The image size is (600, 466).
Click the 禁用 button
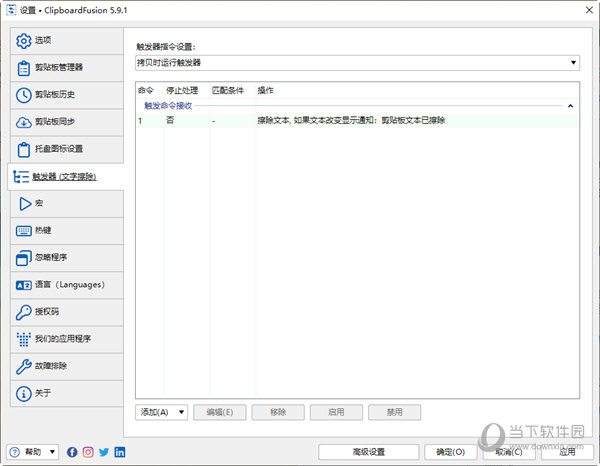coord(395,412)
